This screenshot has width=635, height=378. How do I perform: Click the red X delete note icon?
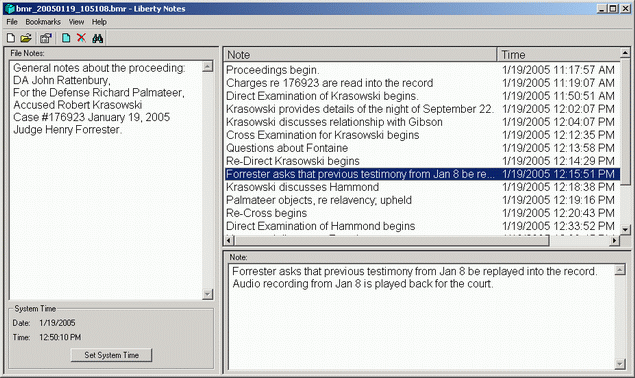81,38
